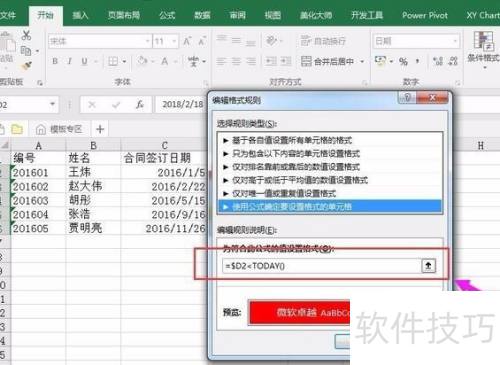Select column C header
Screen dimensions: 500x365
(x=165, y=146)
